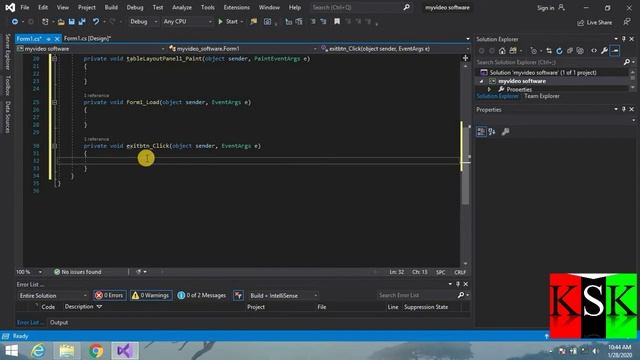Collapse the Form1_Load method outline
This screenshot has height=360, width=640.
[54, 102]
